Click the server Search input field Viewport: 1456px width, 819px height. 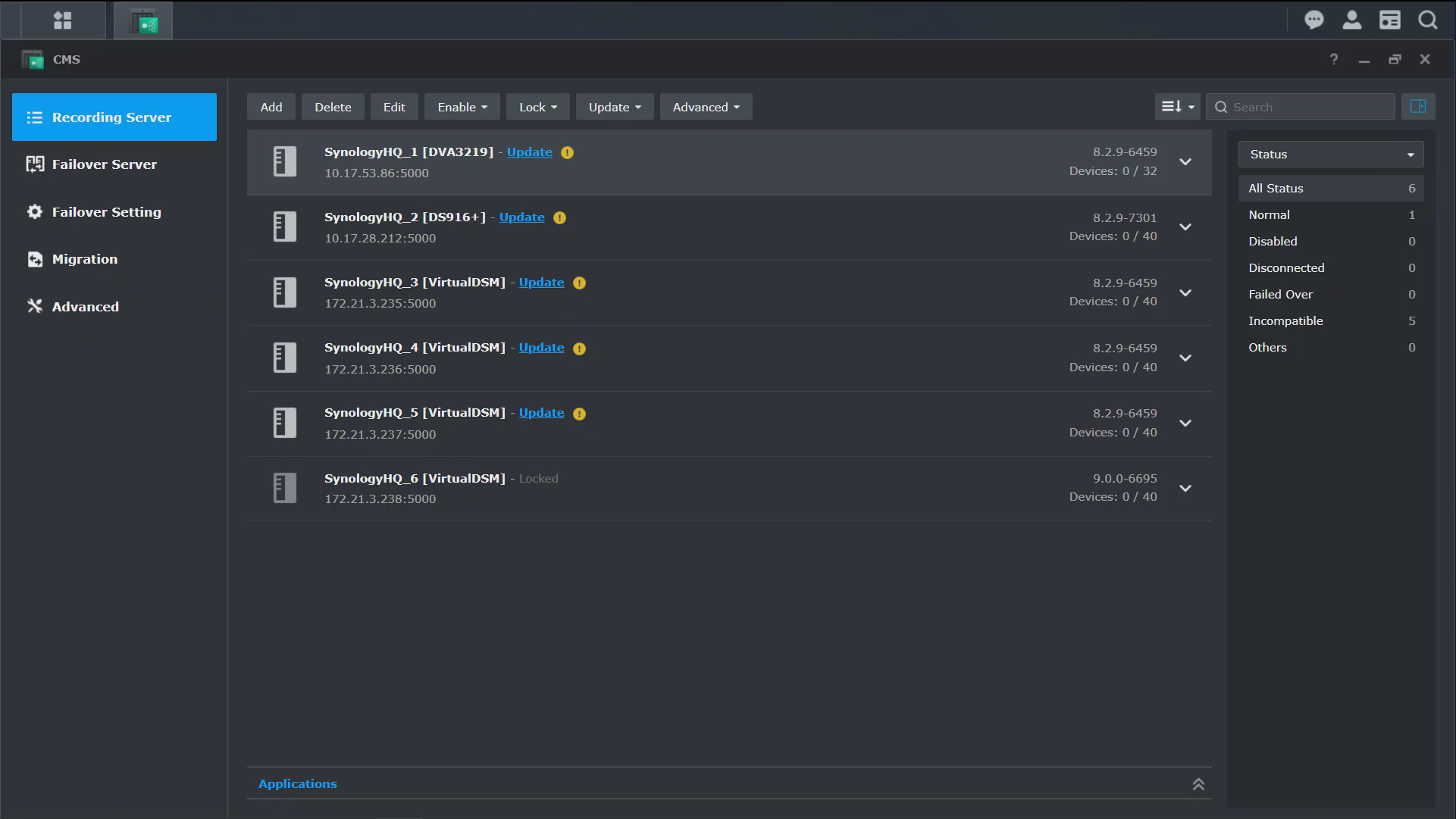click(1301, 107)
